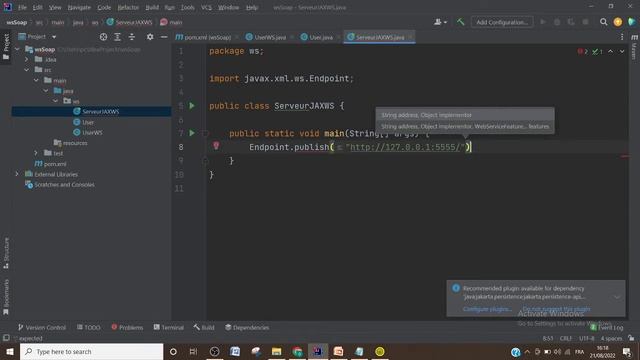Collapse the src folder node
Screen dimensions: 640x360
coord(27,70)
